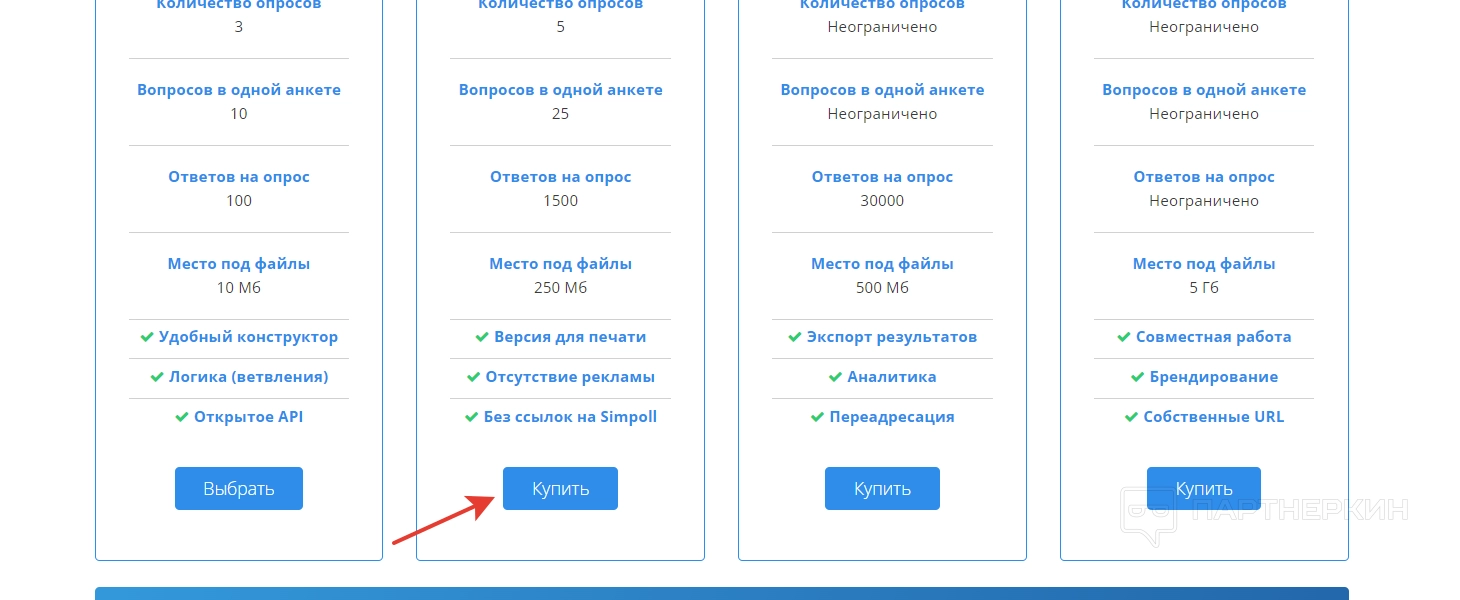Click Место под файлы heading with 5 Гб
The height and width of the screenshot is (600, 1460).
(x=1204, y=264)
